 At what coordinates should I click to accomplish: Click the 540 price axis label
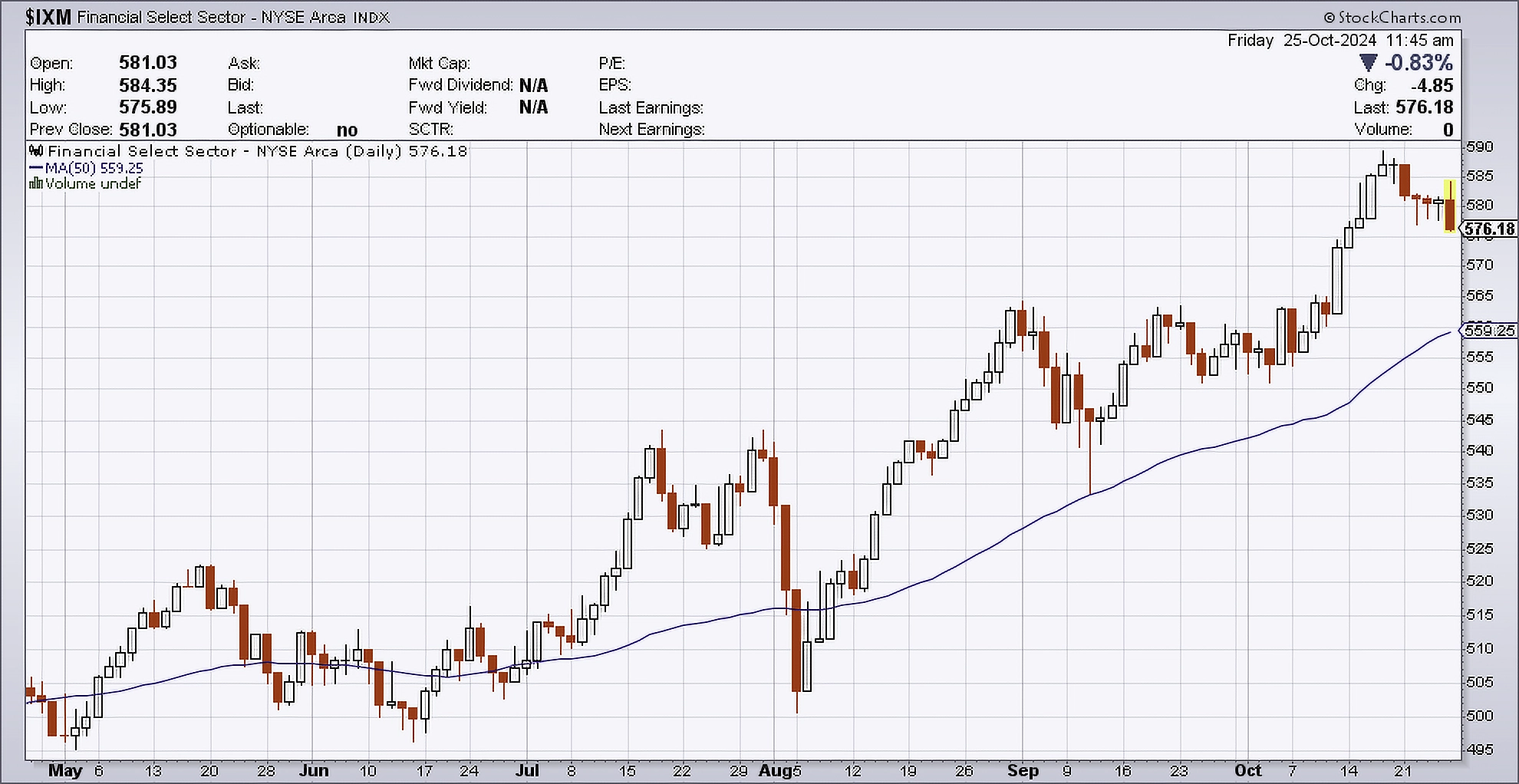click(1479, 450)
